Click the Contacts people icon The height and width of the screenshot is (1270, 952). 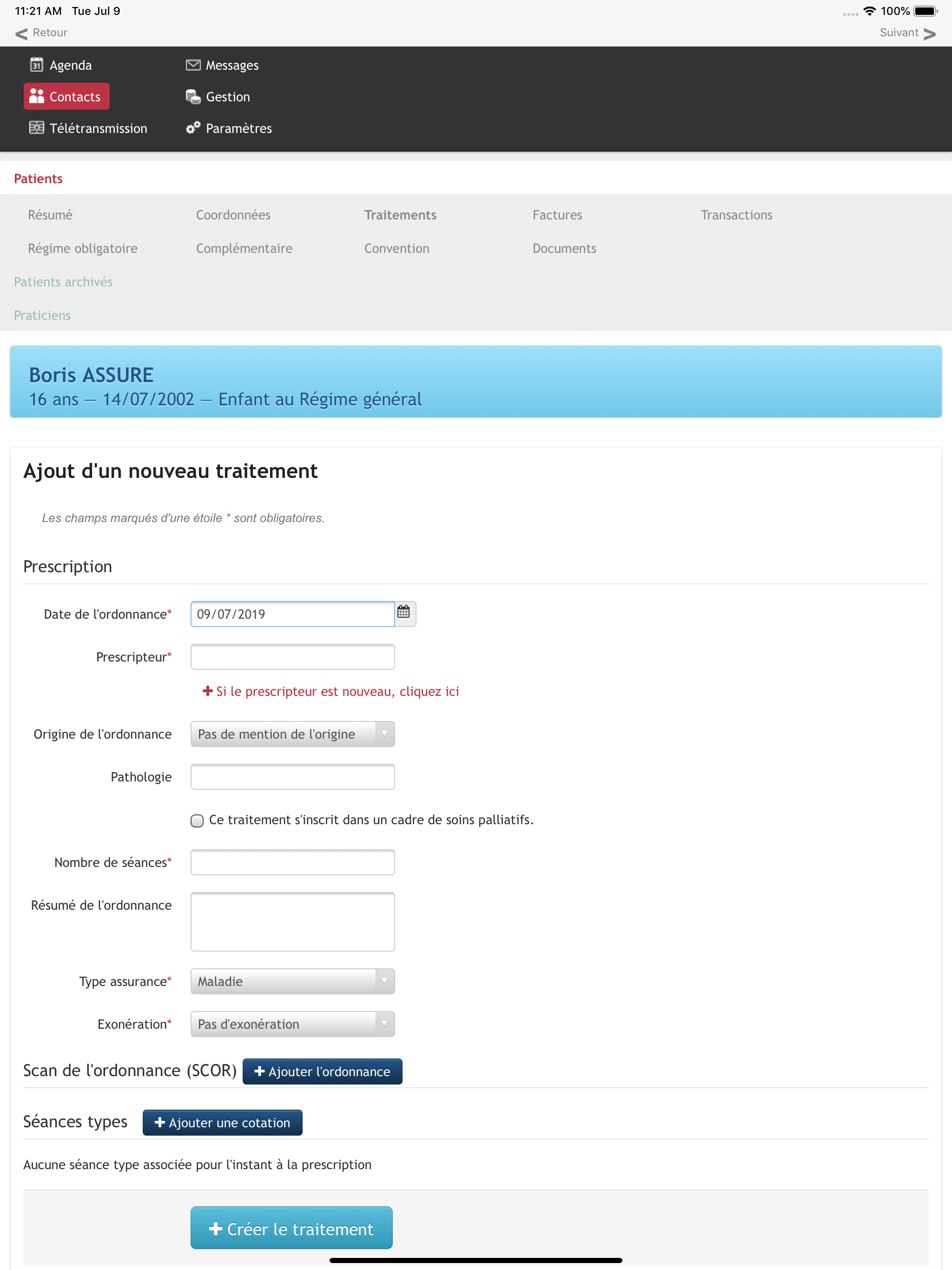(x=36, y=96)
